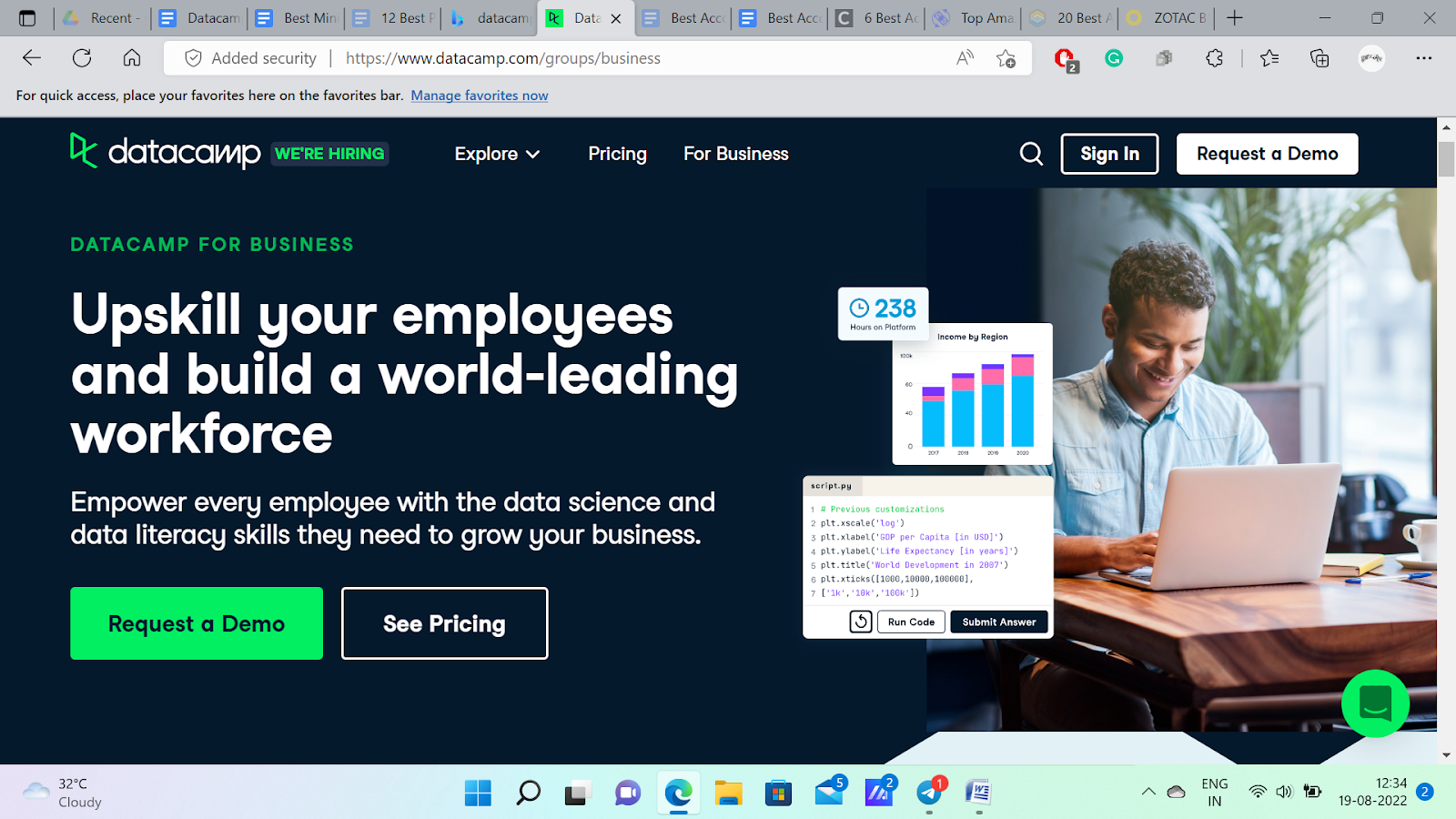This screenshot has width=1456, height=819.
Task: Click the DataCamp logo
Action: click(166, 152)
